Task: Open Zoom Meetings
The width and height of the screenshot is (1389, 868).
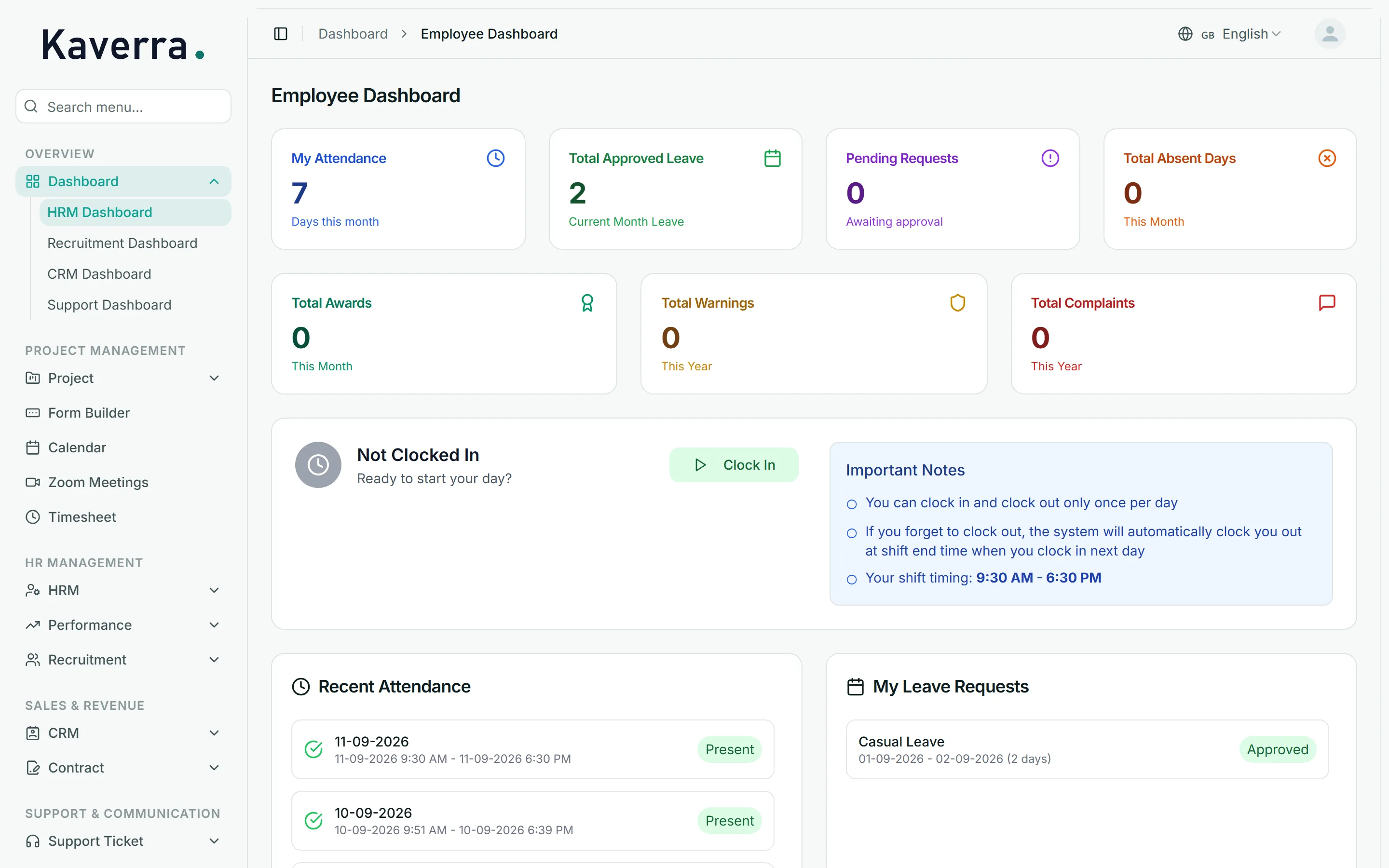Action: pos(123,482)
